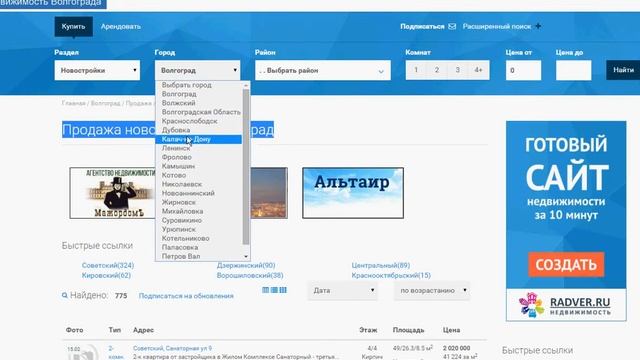Choose Ленинск in city list
The width and height of the screenshot is (640, 360).
point(199,148)
